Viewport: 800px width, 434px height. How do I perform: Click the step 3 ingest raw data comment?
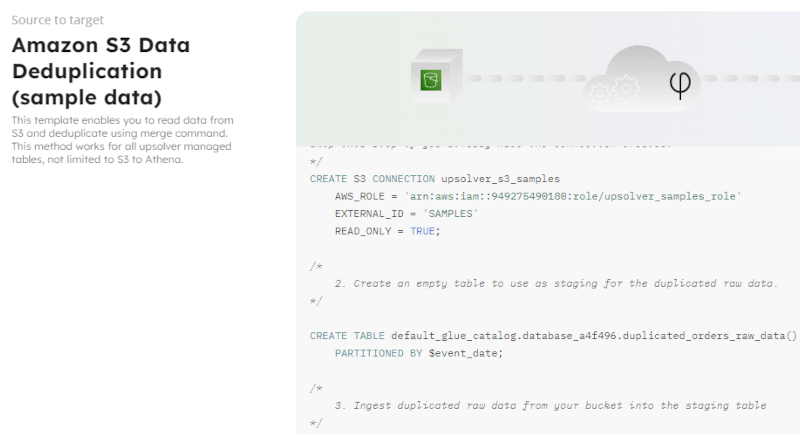(x=550, y=405)
